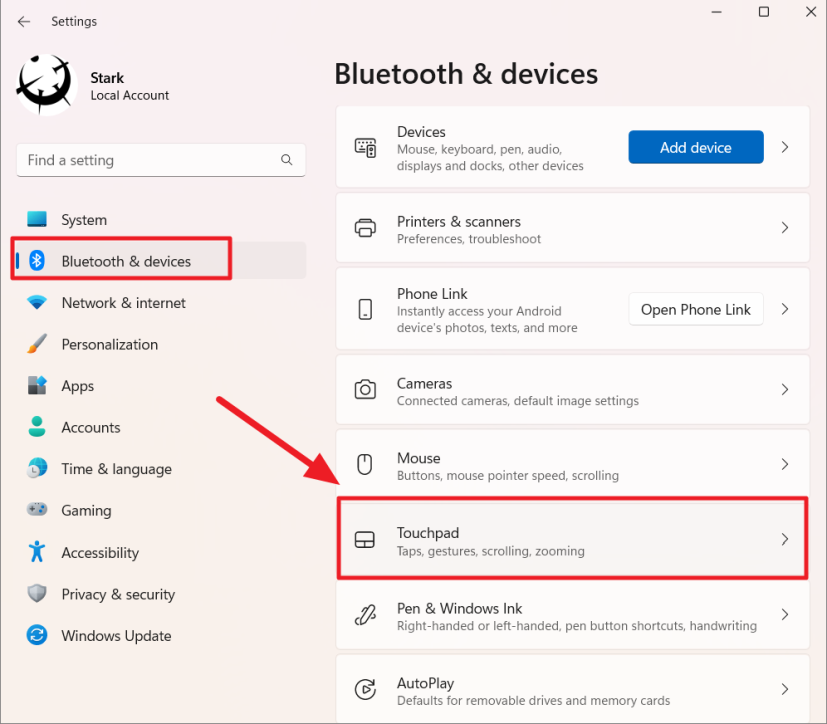Image resolution: width=827 pixels, height=724 pixels.
Task: Expand the Phone Link row chevron
Action: coord(785,309)
